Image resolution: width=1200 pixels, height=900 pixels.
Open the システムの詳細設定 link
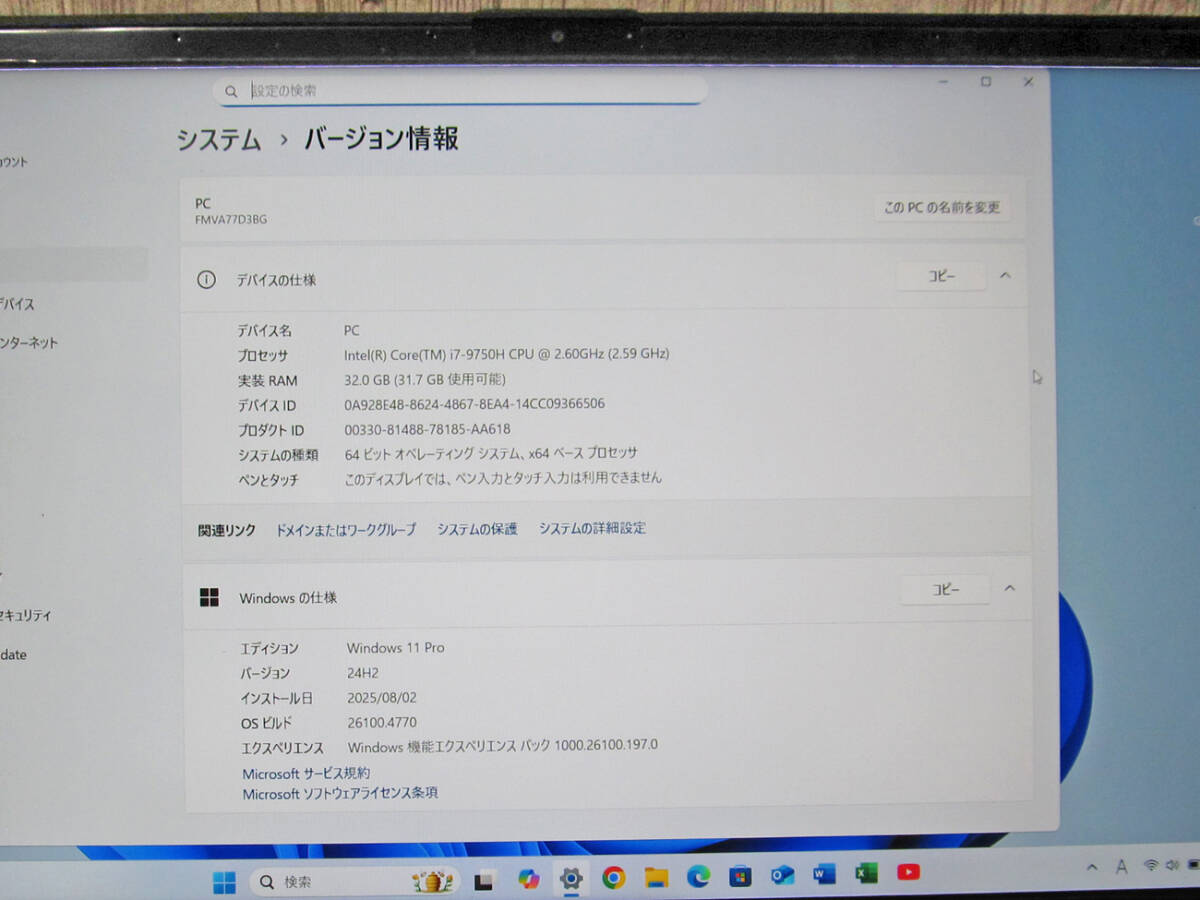click(x=592, y=528)
